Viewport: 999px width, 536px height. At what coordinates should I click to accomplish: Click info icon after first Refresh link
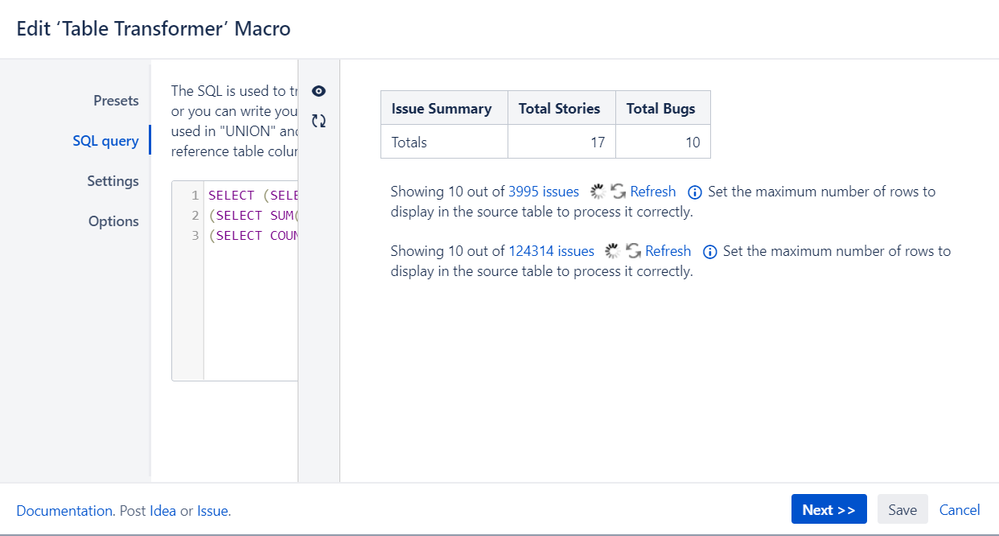coord(695,192)
